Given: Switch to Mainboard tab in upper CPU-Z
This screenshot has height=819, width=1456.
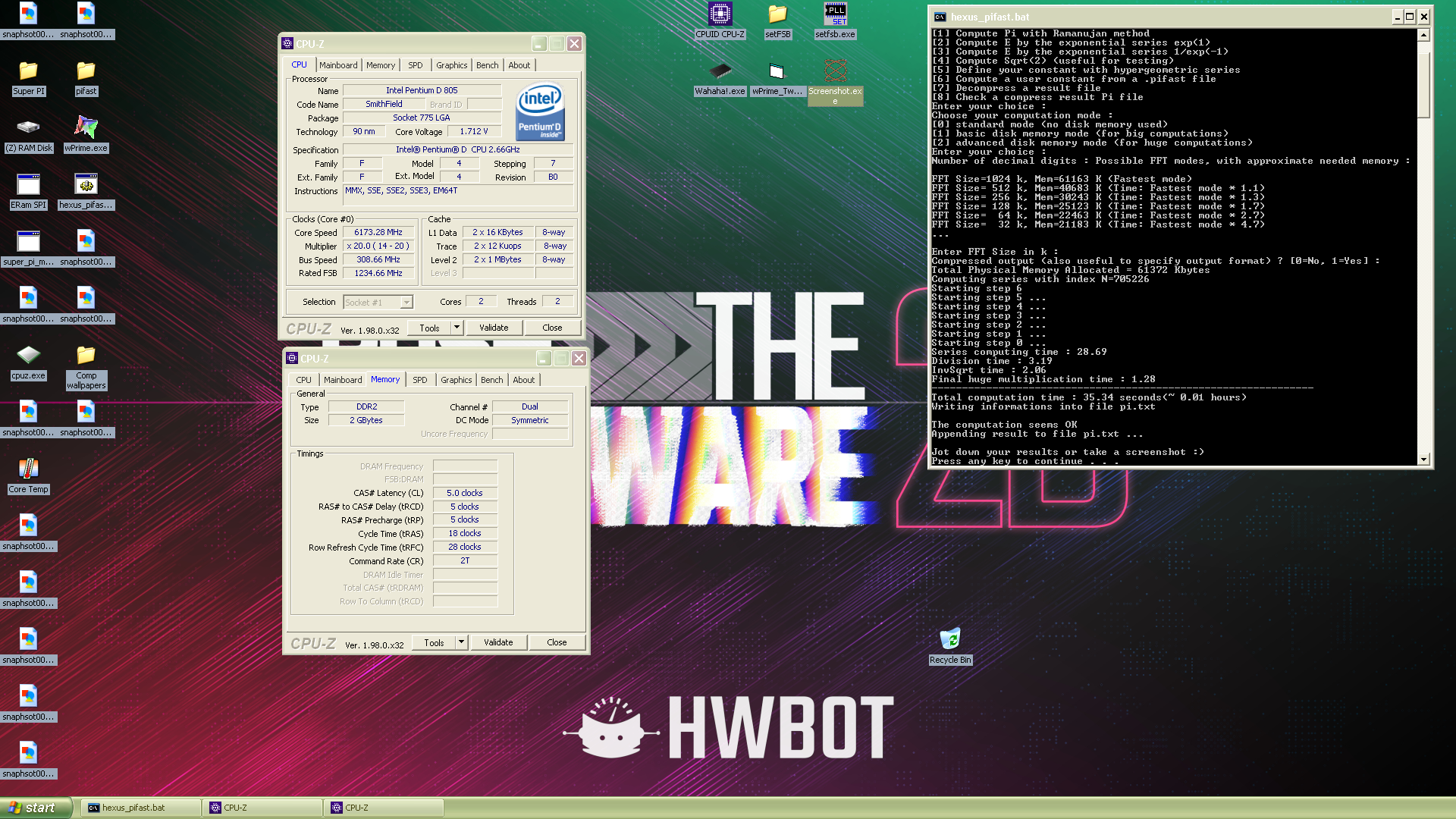Looking at the screenshot, I should point(338,65).
